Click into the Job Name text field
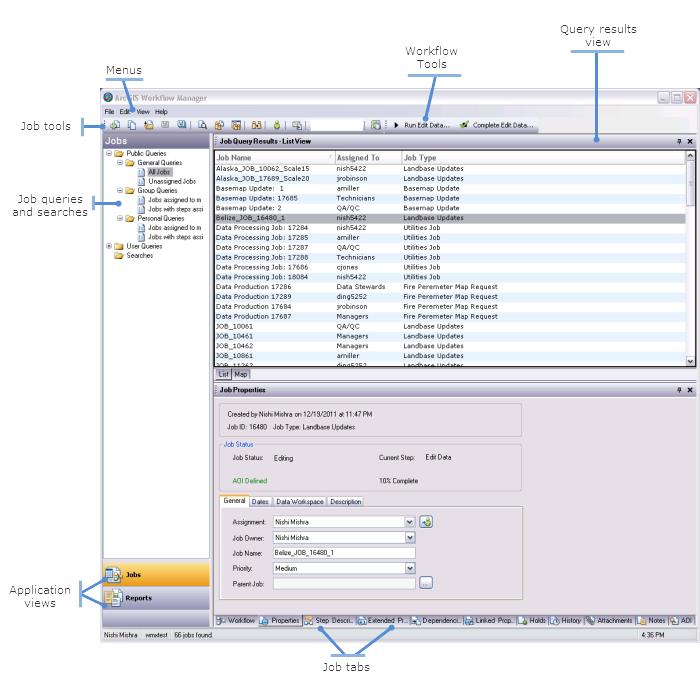700x700 pixels. (344, 553)
